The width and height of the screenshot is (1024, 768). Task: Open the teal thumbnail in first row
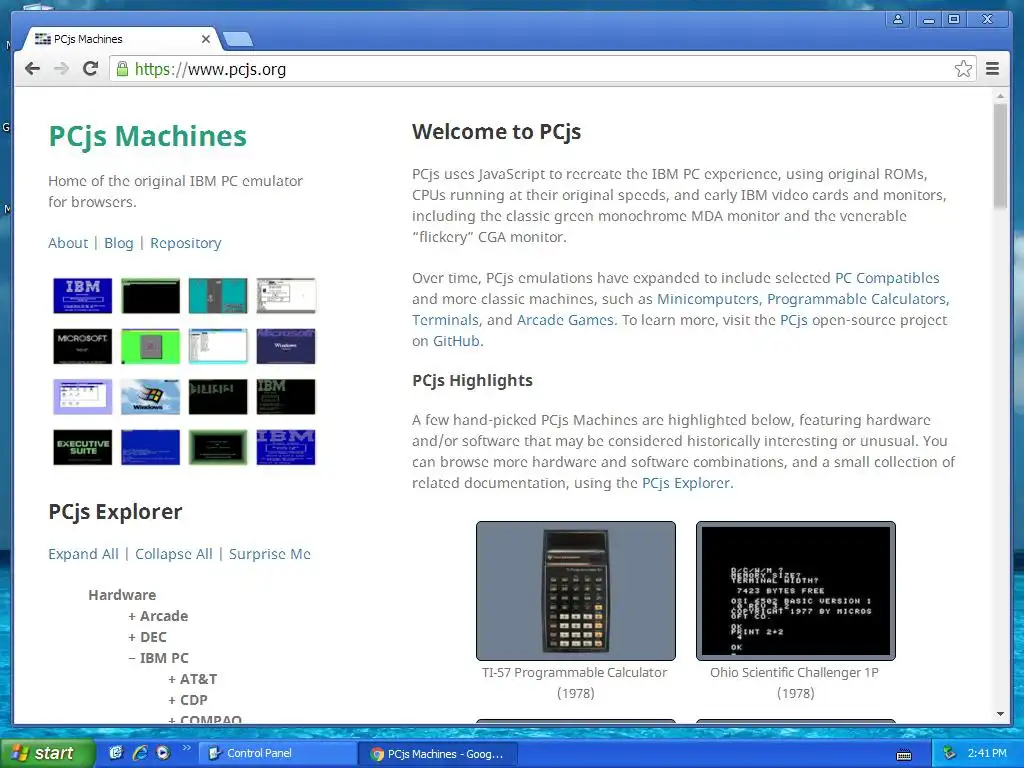point(218,295)
